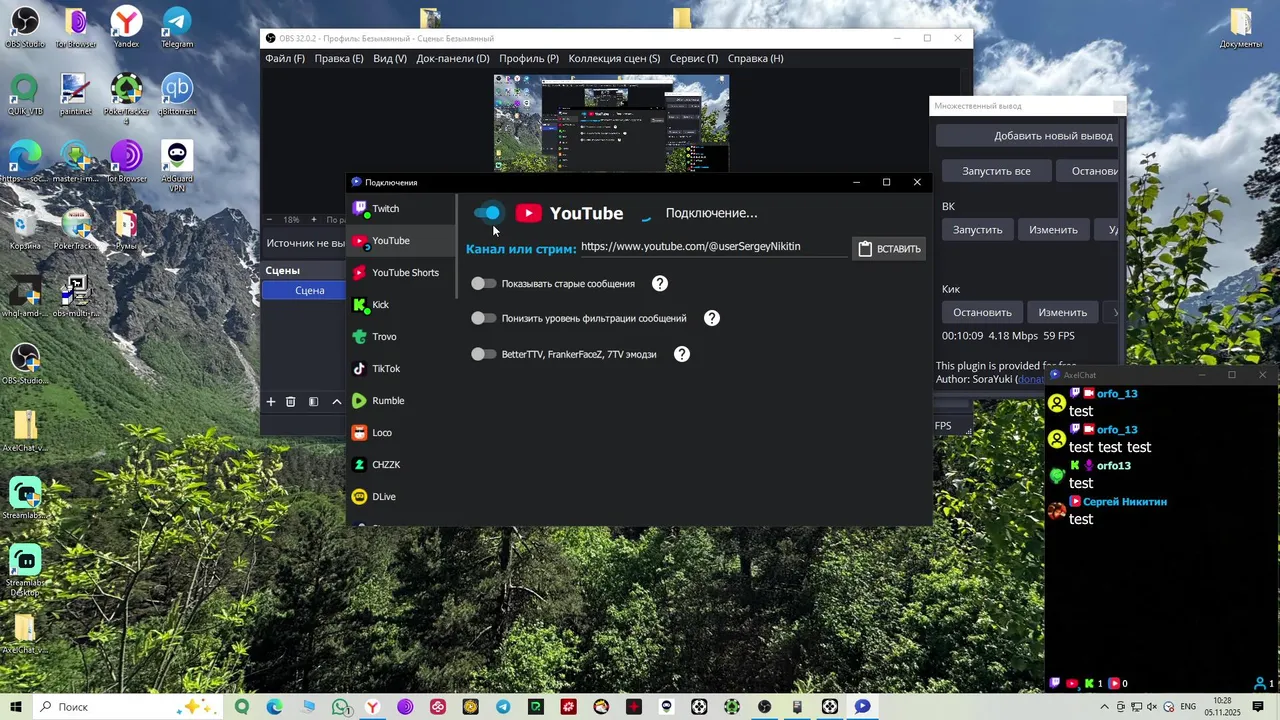Click the connections sidebar scrollbar
Screen dimensions: 1280x720
pos(457,246)
